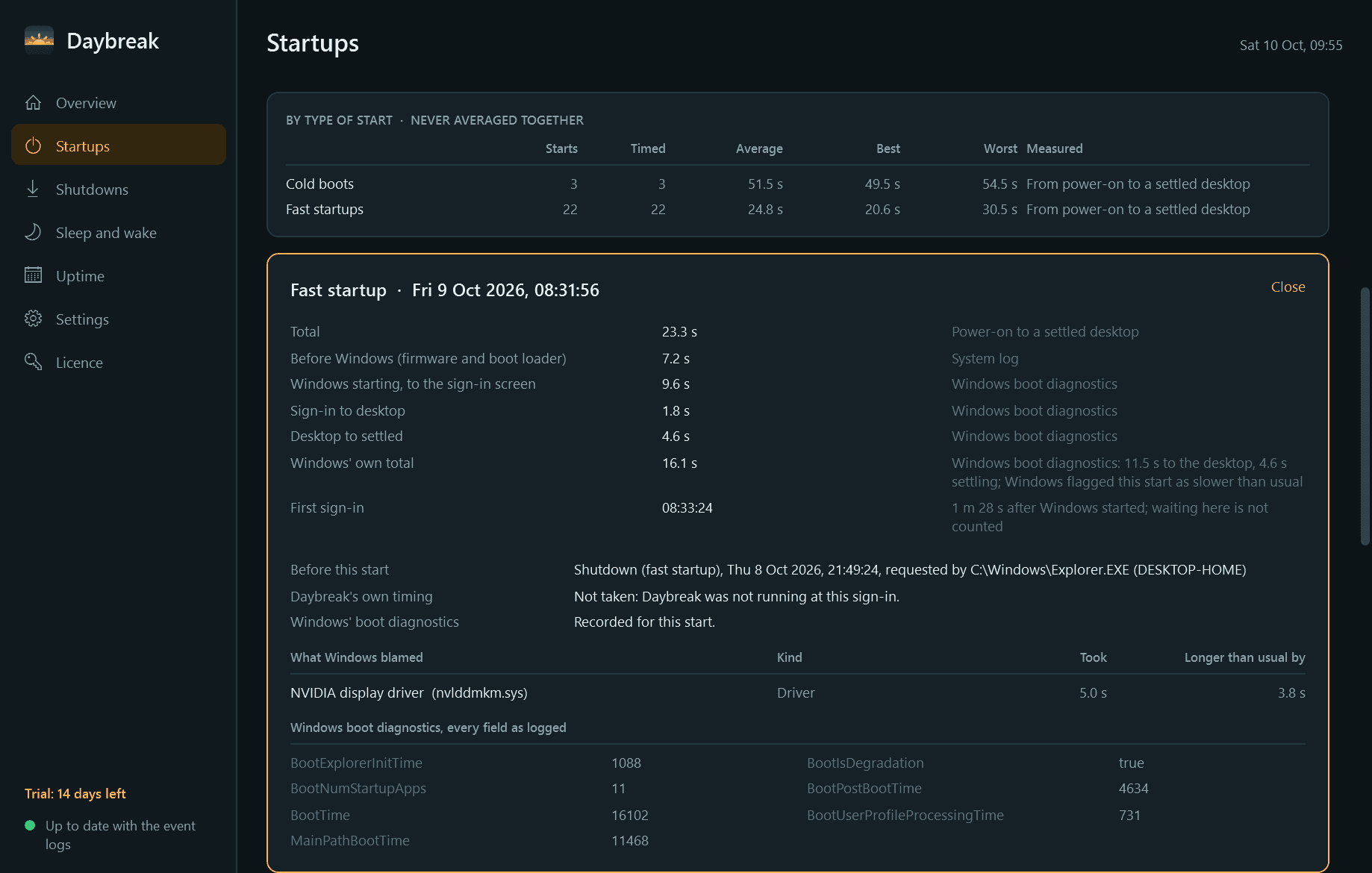Click the Daybreak sunrise logo icon
Screen dimensions: 1372x873
tap(39, 40)
